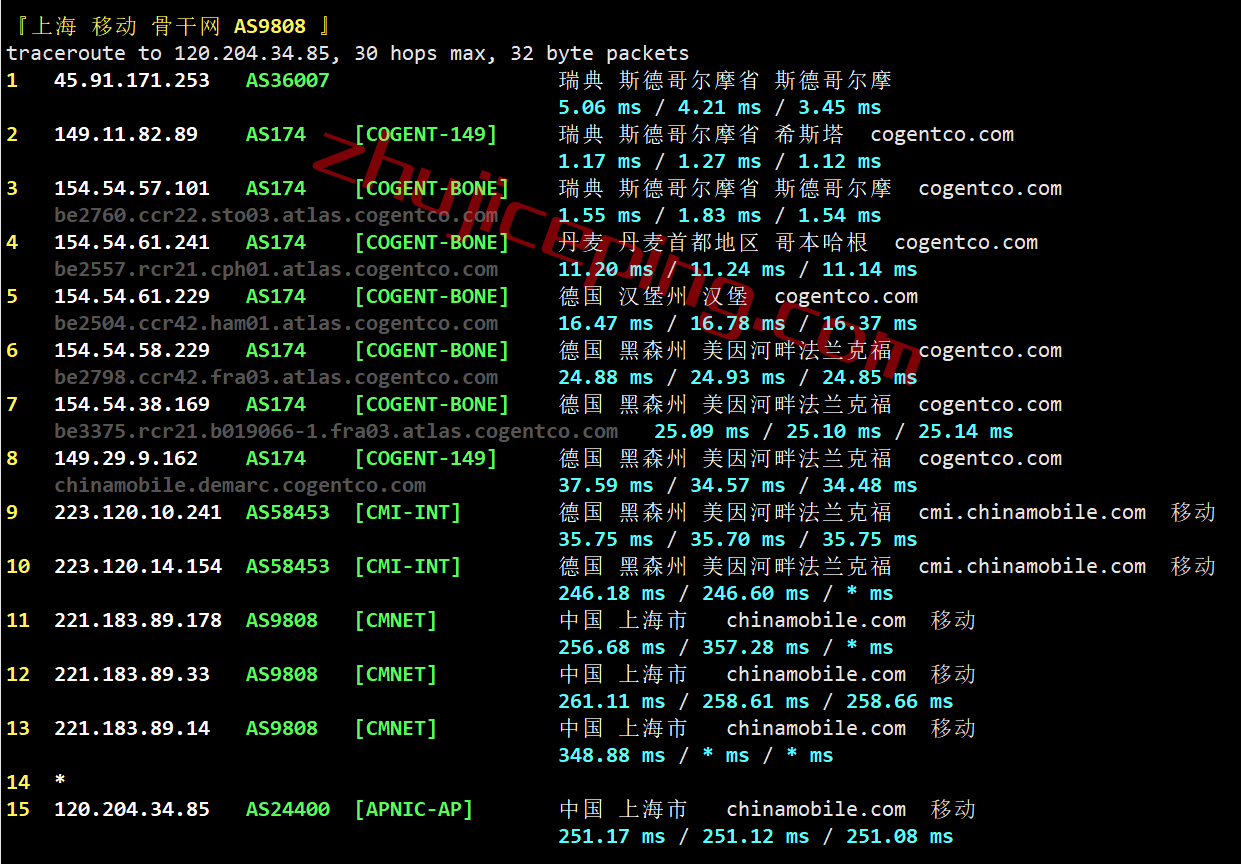Click the '246.18 ms' latency value

(x=612, y=593)
